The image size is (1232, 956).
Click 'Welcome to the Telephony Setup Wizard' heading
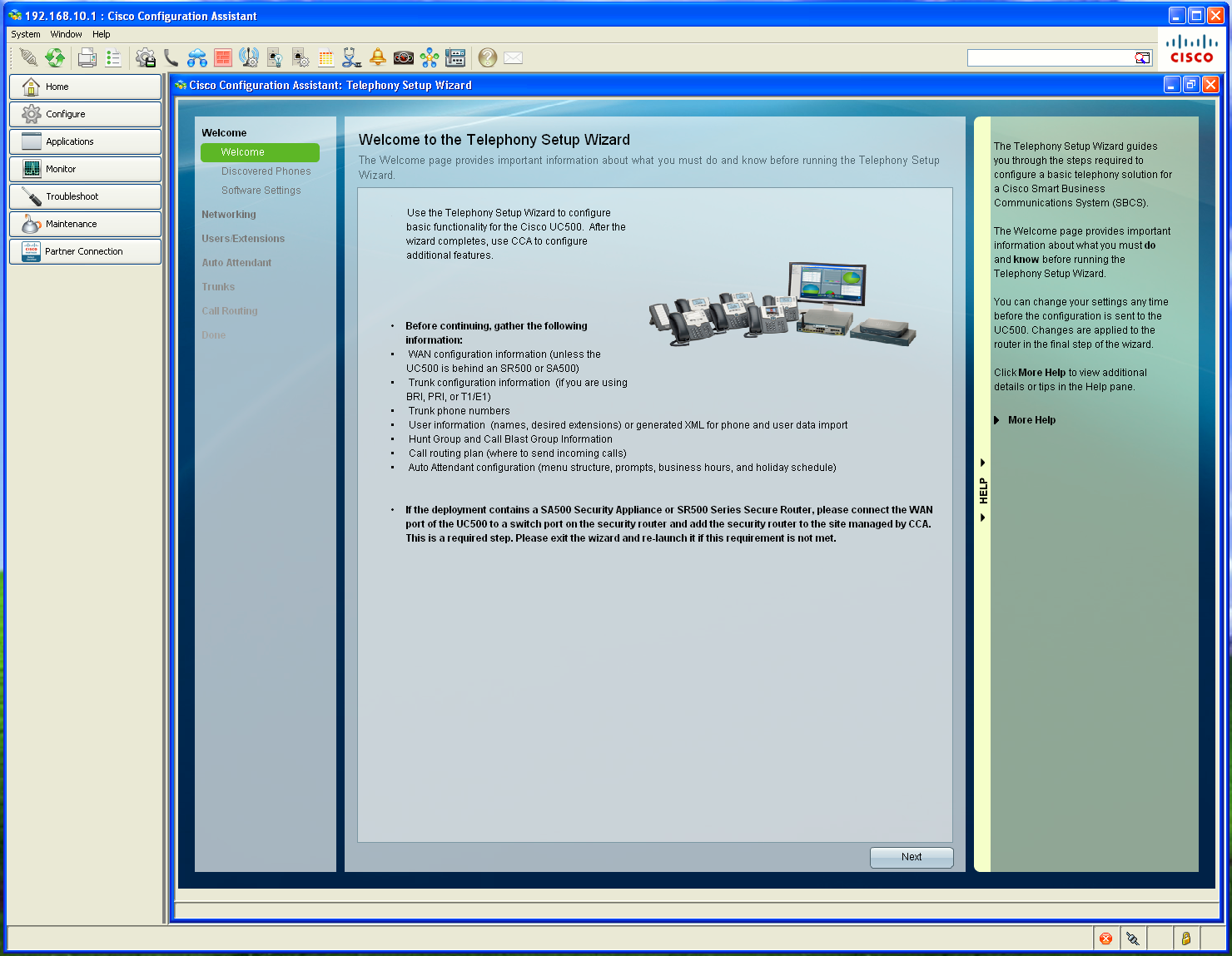pos(494,140)
